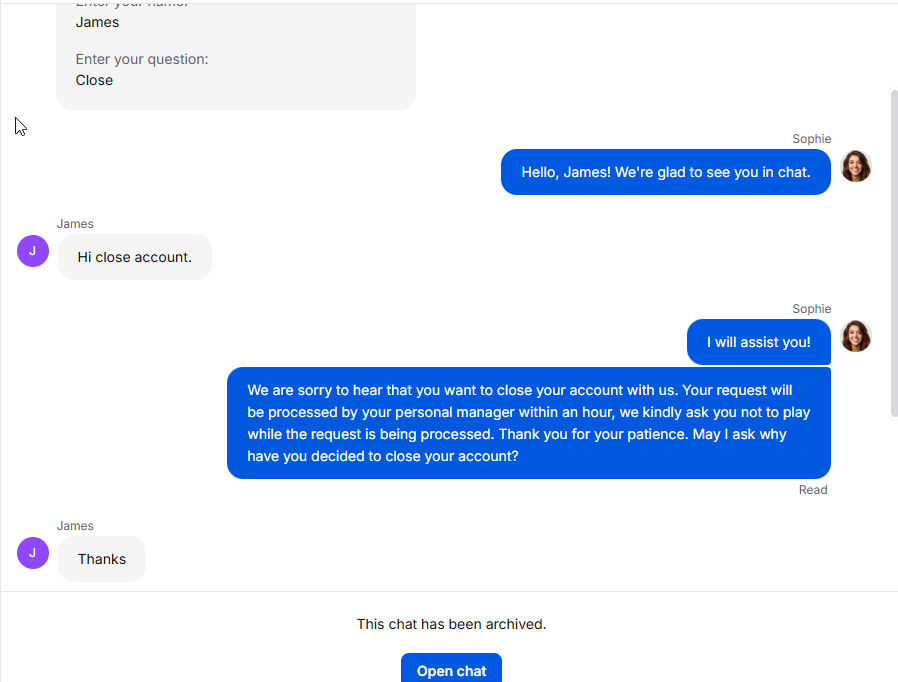Screen dimensions: 898x682
Task: Click the 'Hi close account.' message bubble
Action: pos(135,257)
